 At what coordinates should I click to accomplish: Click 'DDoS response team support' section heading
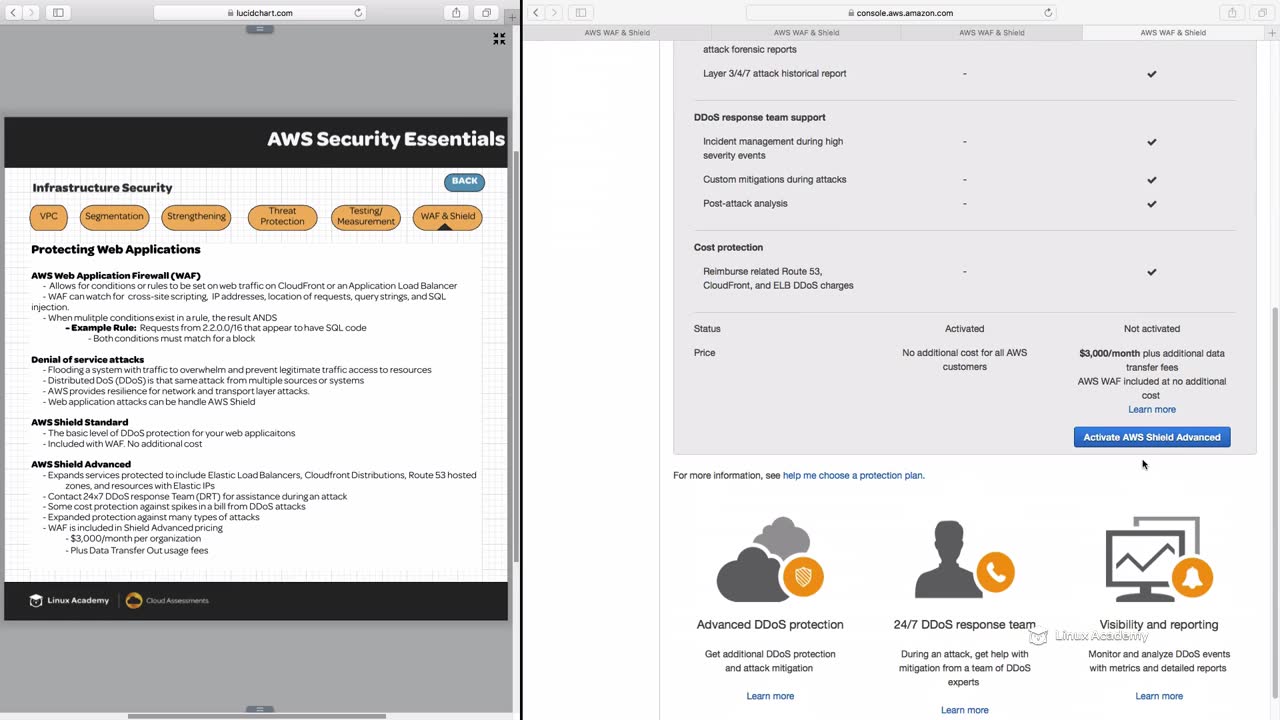point(760,117)
